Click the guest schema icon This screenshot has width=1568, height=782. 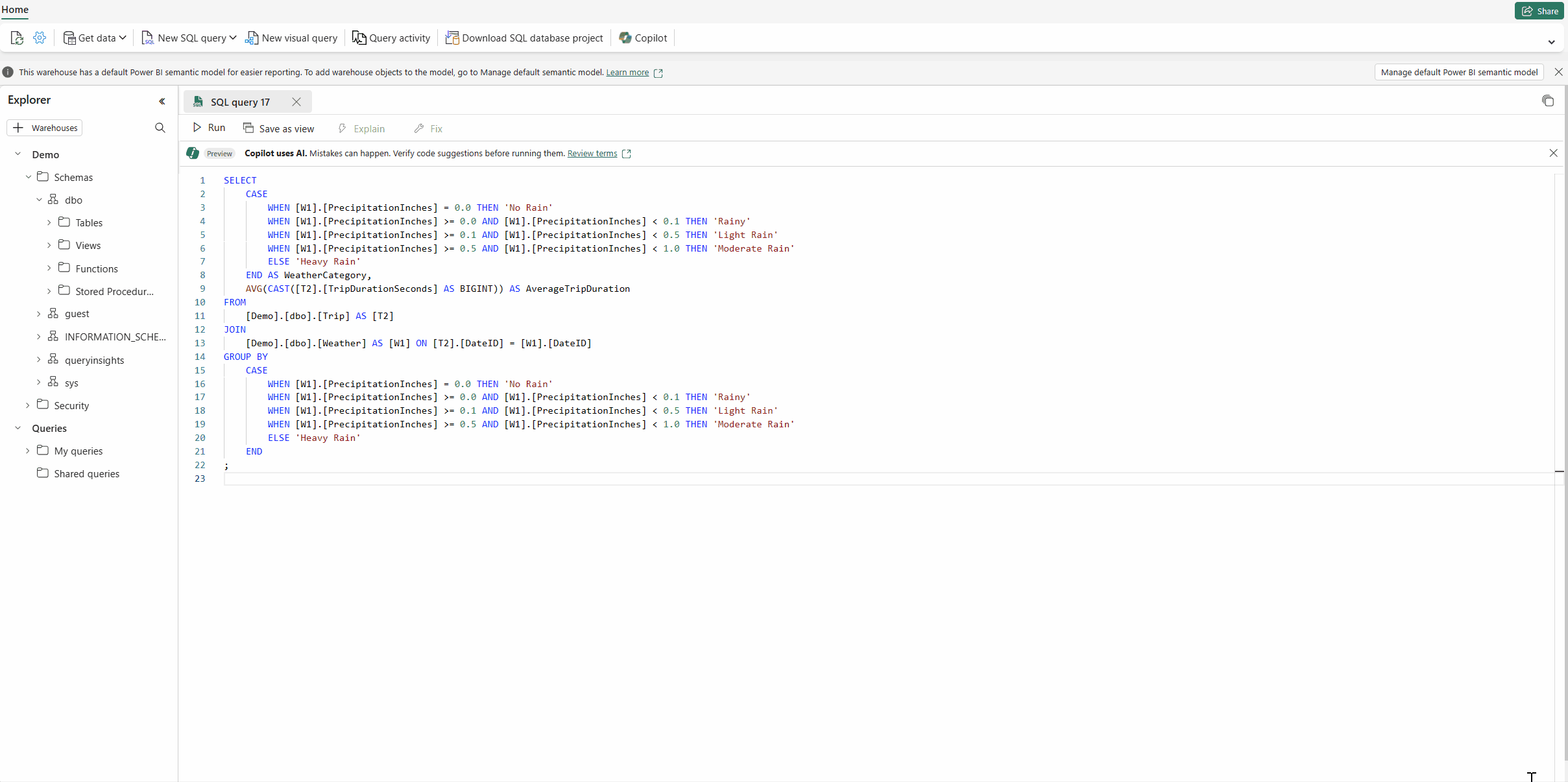(53, 313)
